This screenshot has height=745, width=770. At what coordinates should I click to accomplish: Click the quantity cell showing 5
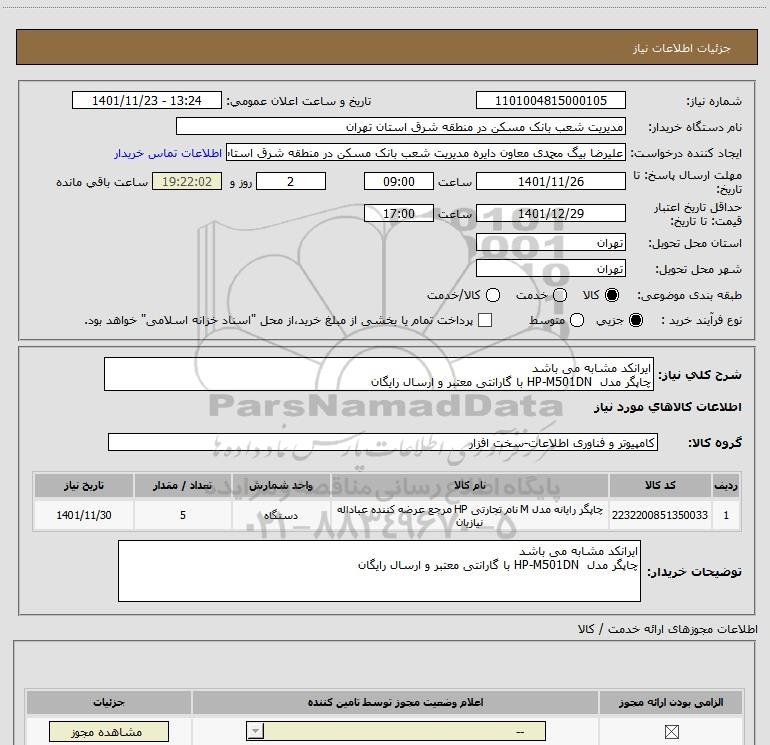click(182, 515)
